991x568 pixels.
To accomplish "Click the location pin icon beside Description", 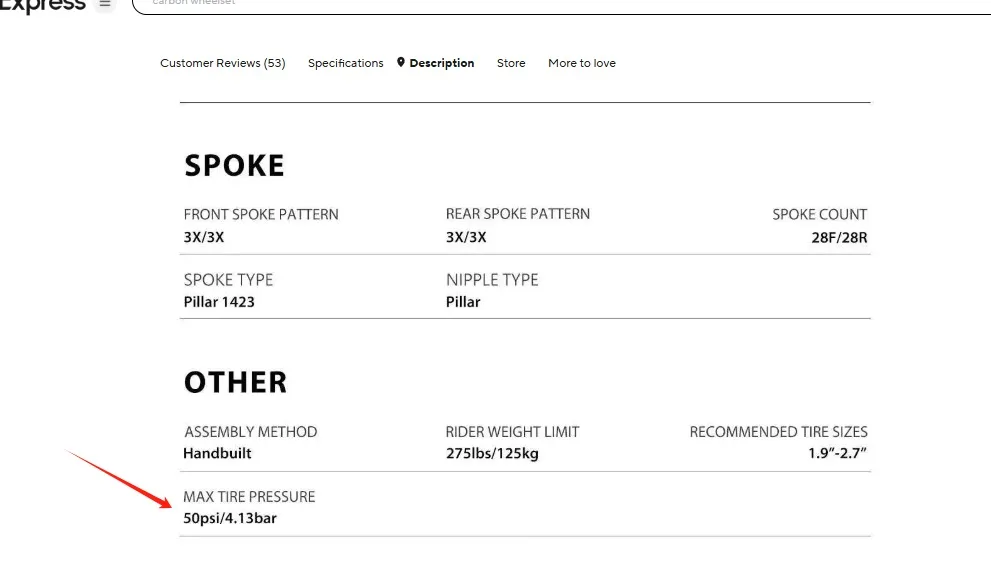I will (401, 62).
